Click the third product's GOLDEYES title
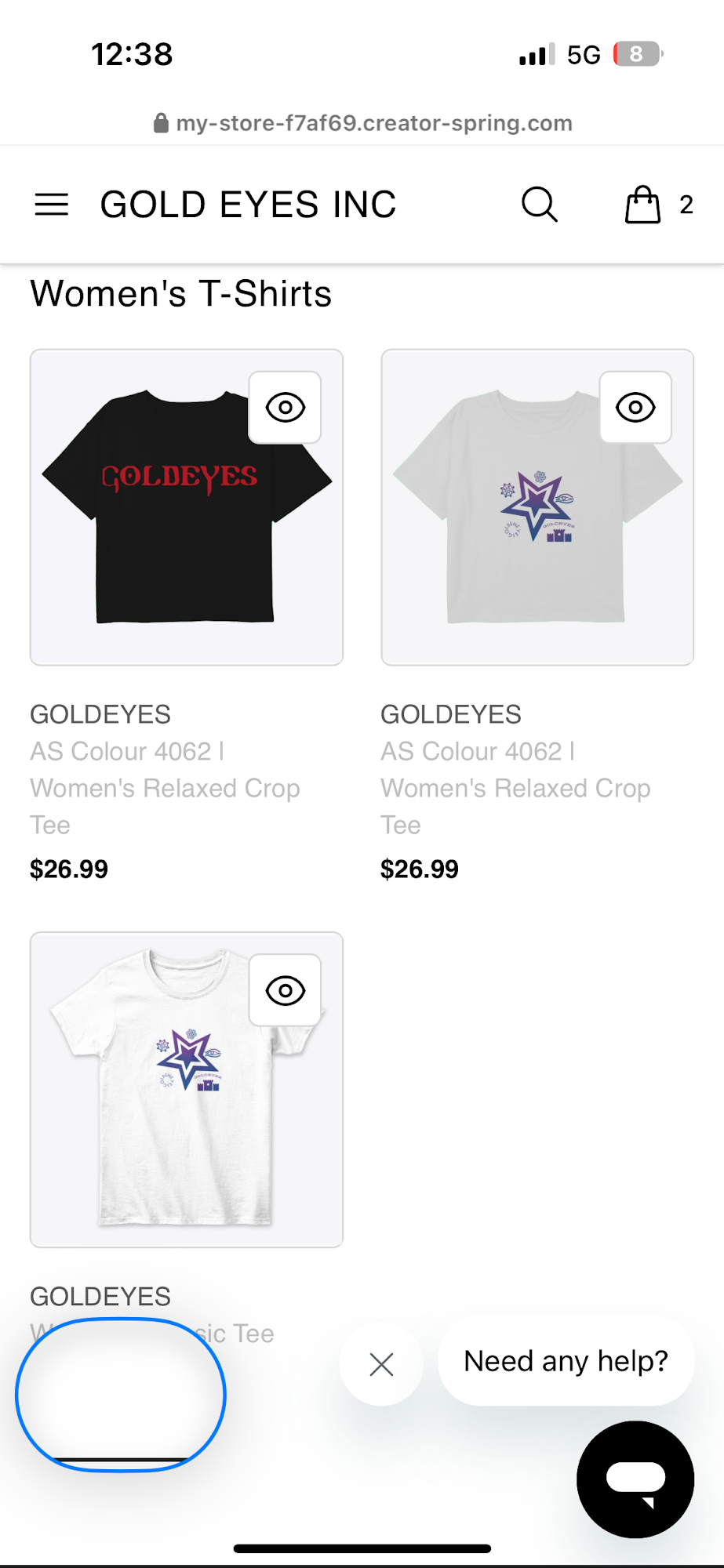This screenshot has width=724, height=1568. pyautogui.click(x=100, y=1297)
